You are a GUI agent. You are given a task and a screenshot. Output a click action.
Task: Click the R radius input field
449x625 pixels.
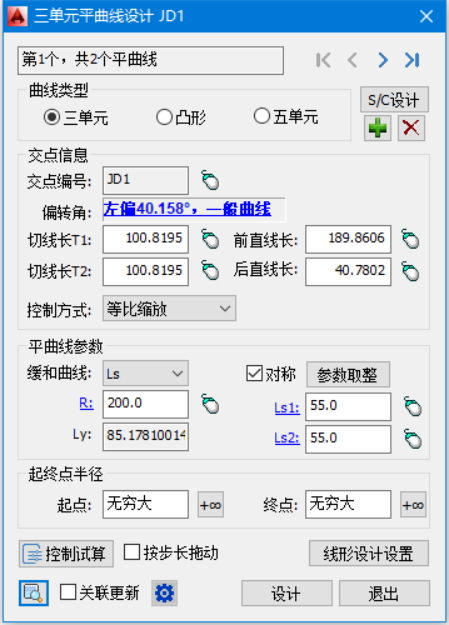coord(146,404)
